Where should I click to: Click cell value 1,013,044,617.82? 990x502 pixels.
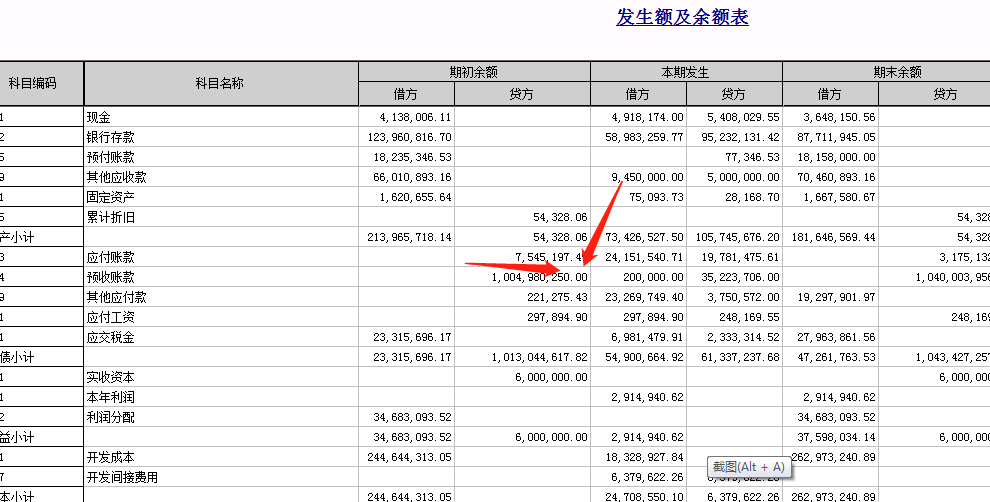click(x=540, y=357)
